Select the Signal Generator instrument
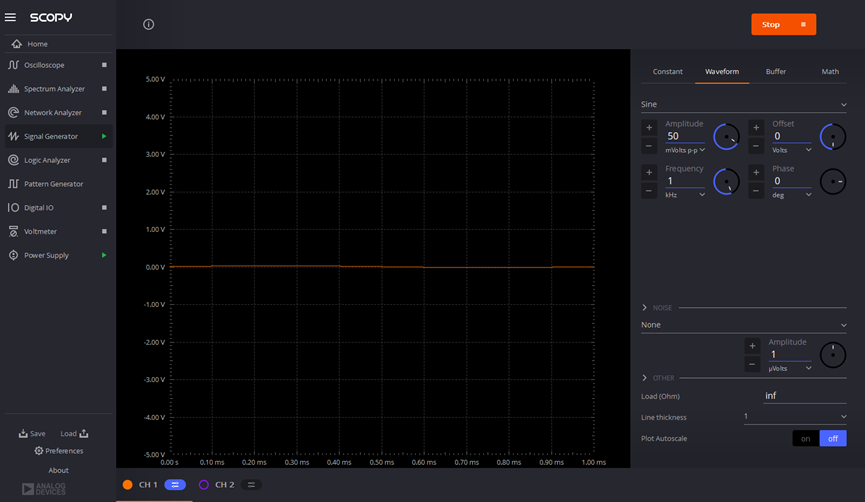Image resolution: width=865 pixels, height=502 pixels. coord(51,136)
